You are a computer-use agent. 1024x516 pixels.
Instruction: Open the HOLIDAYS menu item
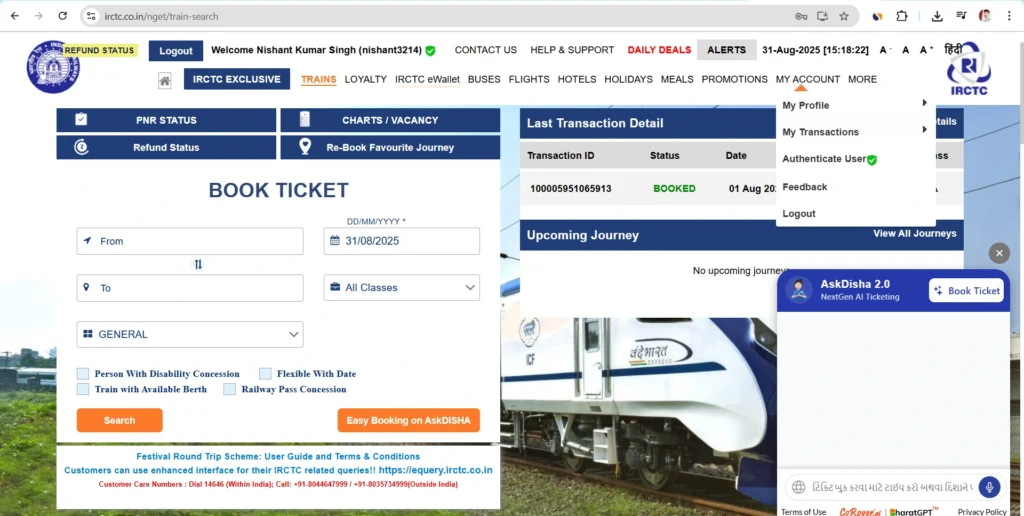point(628,79)
